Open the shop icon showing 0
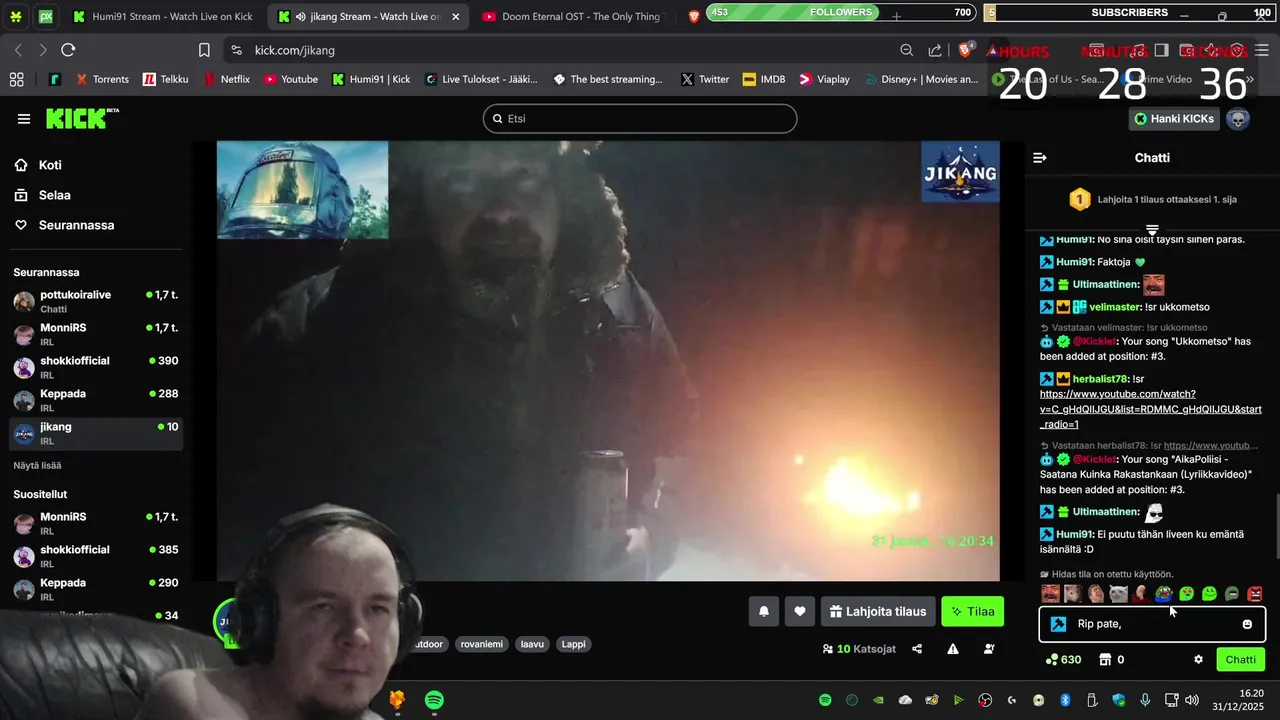 [x=1111, y=659]
